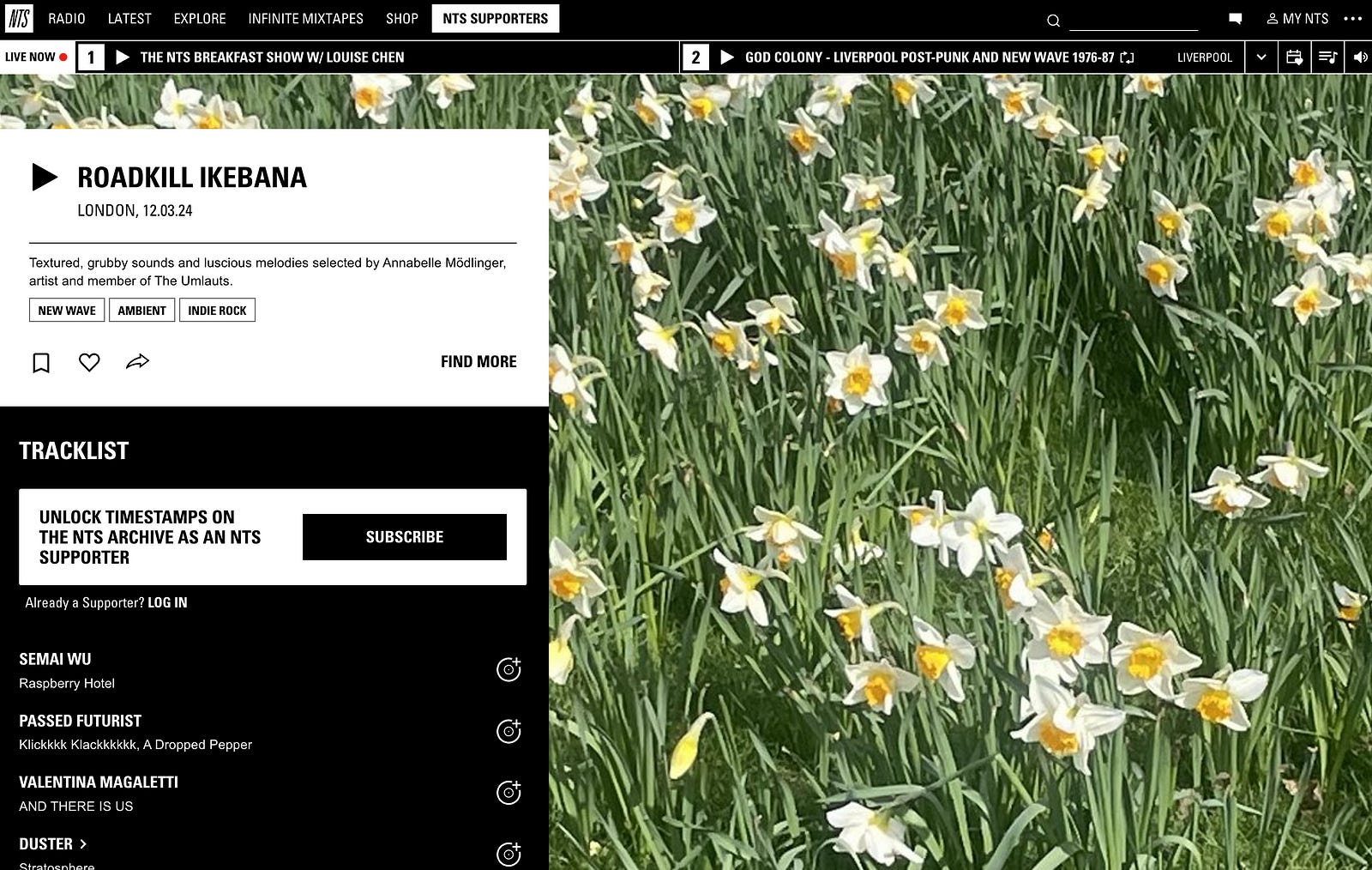This screenshot has height=870, width=1372.
Task: Select the AND THERE IS US track title
Action: point(76,807)
